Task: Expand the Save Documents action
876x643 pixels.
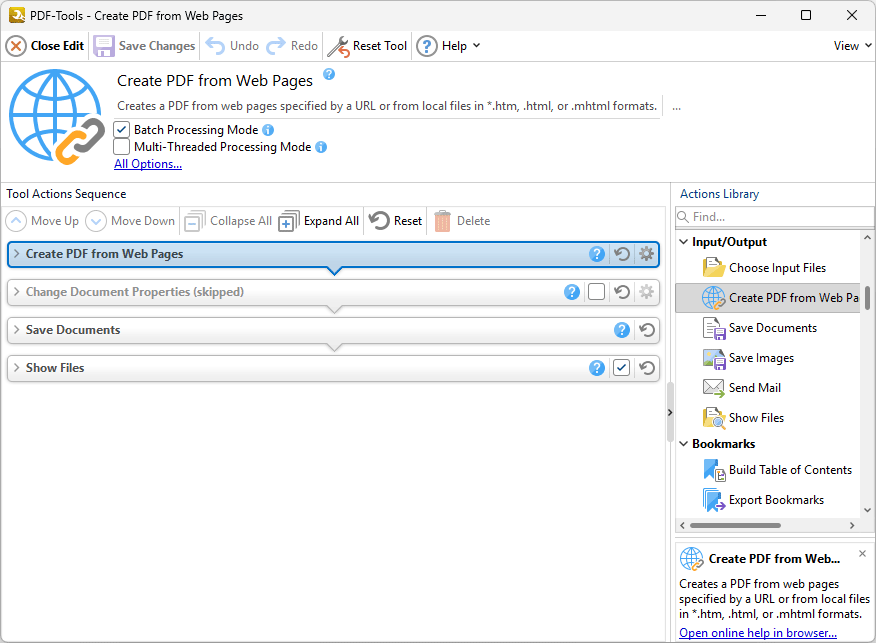Action: tap(16, 330)
